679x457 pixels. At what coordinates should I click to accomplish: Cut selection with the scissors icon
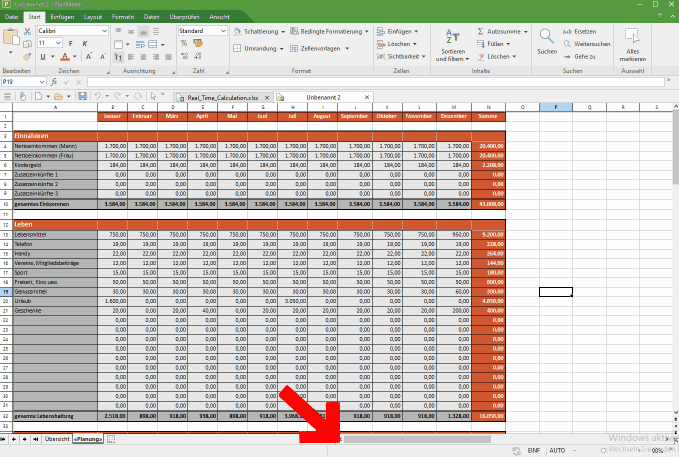point(27,32)
